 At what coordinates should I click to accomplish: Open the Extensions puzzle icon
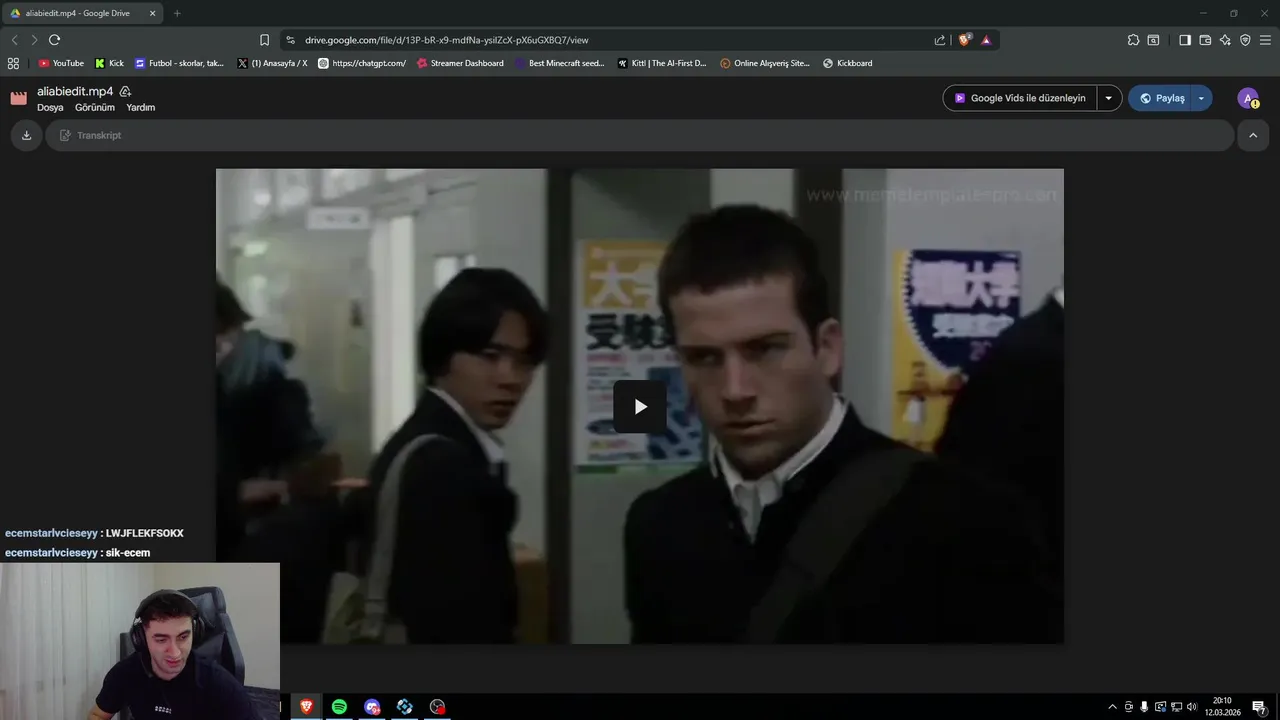1133,40
